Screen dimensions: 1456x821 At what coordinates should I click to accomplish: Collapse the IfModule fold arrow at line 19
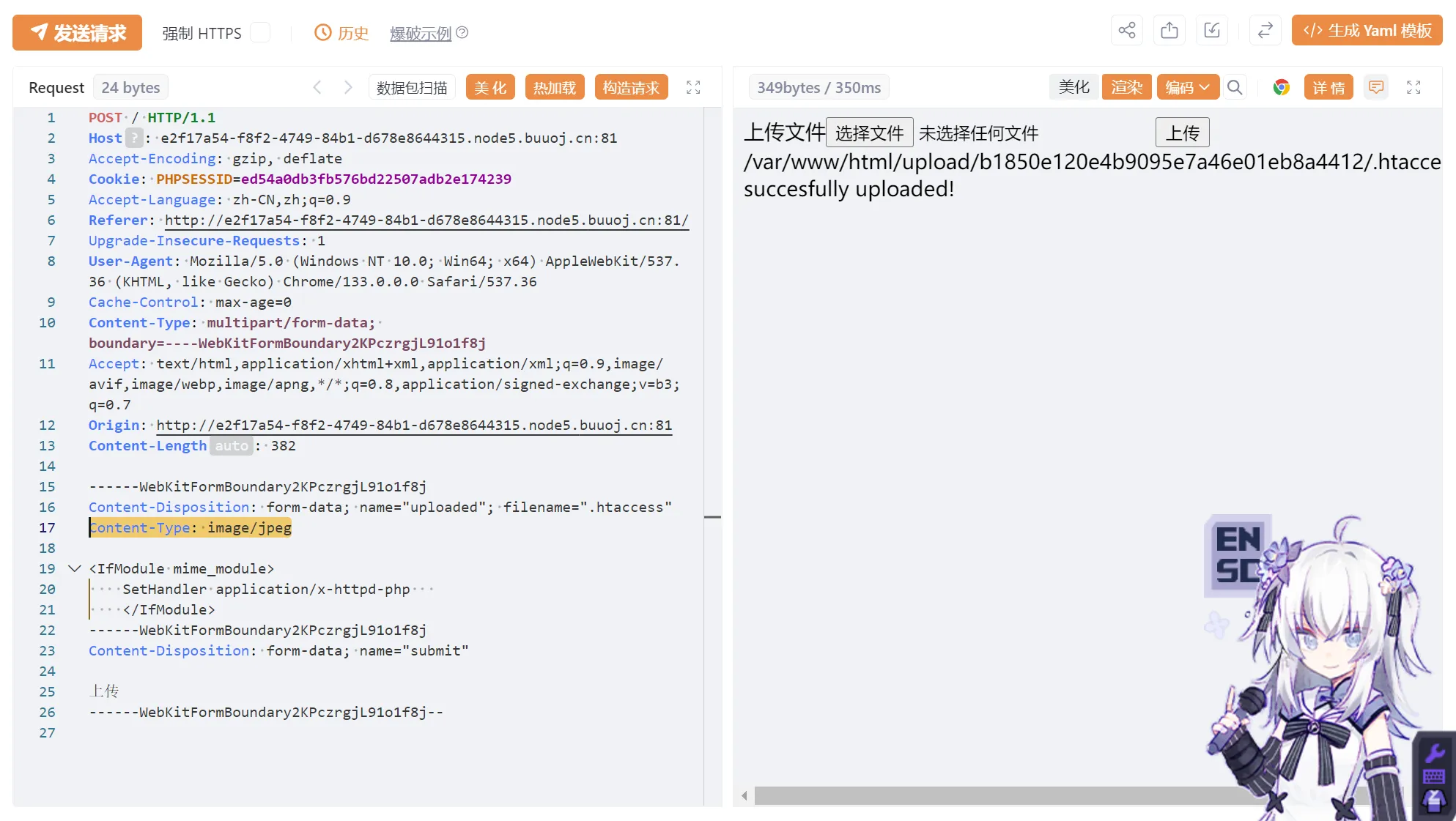[x=75, y=568]
